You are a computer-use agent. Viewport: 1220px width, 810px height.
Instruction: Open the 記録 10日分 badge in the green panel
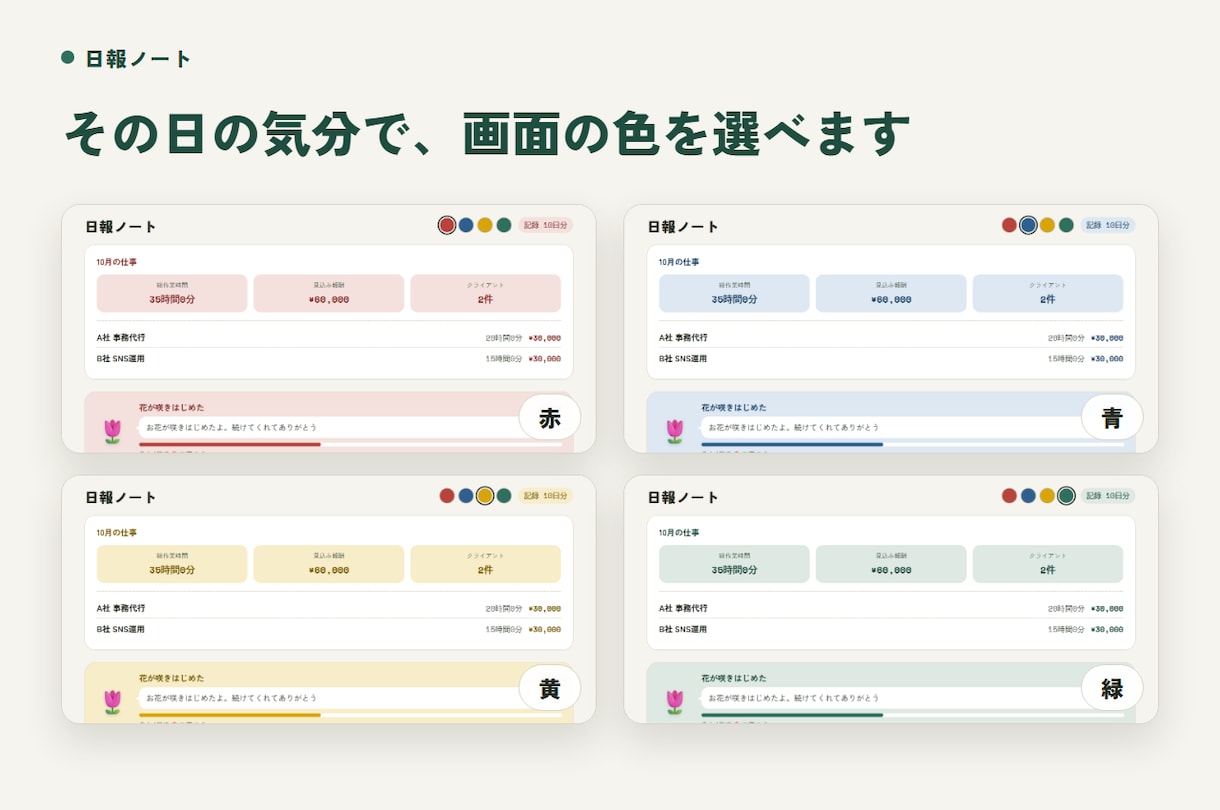click(x=1108, y=495)
